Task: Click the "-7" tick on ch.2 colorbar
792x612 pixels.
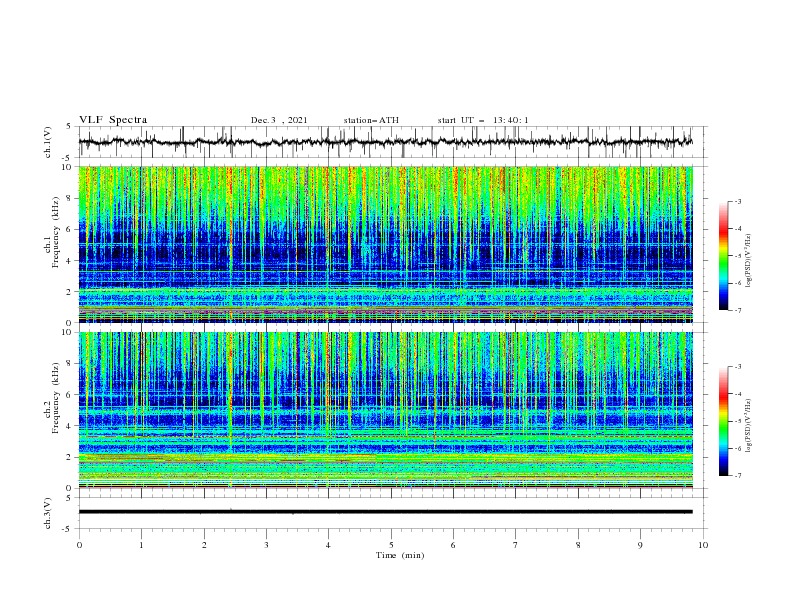Action: click(737, 476)
